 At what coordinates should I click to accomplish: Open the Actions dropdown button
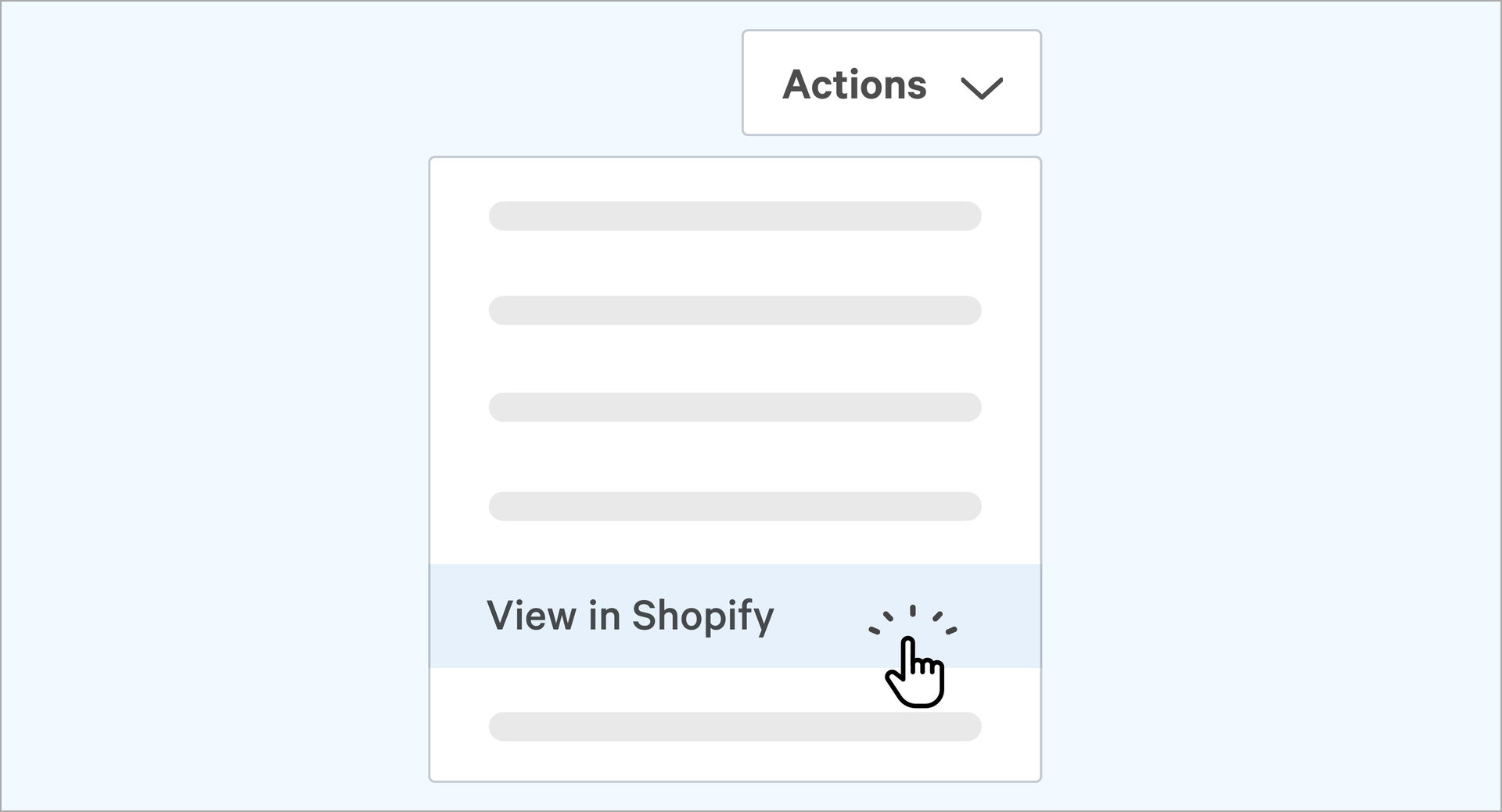tap(891, 83)
